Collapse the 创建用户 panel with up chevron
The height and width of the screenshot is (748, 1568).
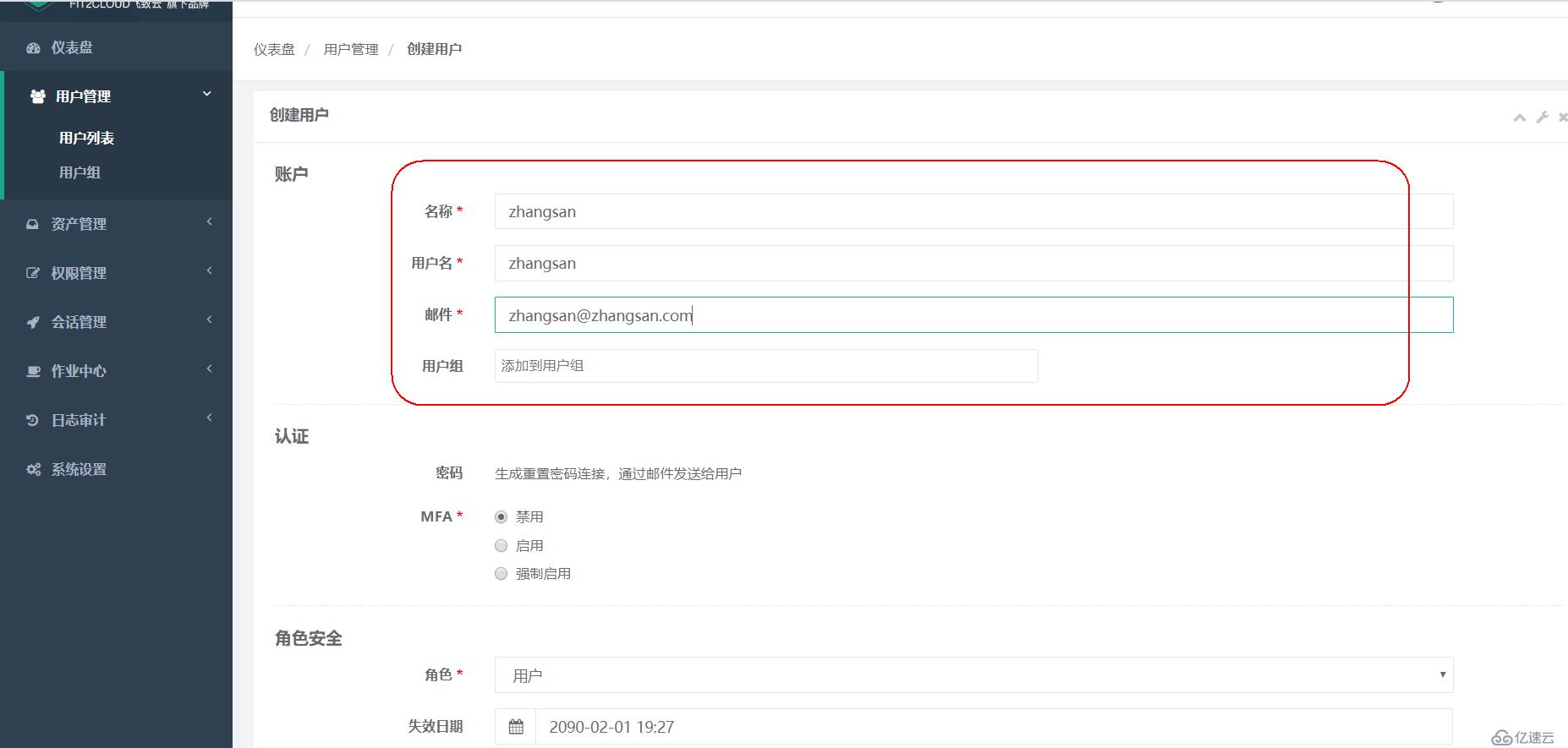click(x=1520, y=117)
